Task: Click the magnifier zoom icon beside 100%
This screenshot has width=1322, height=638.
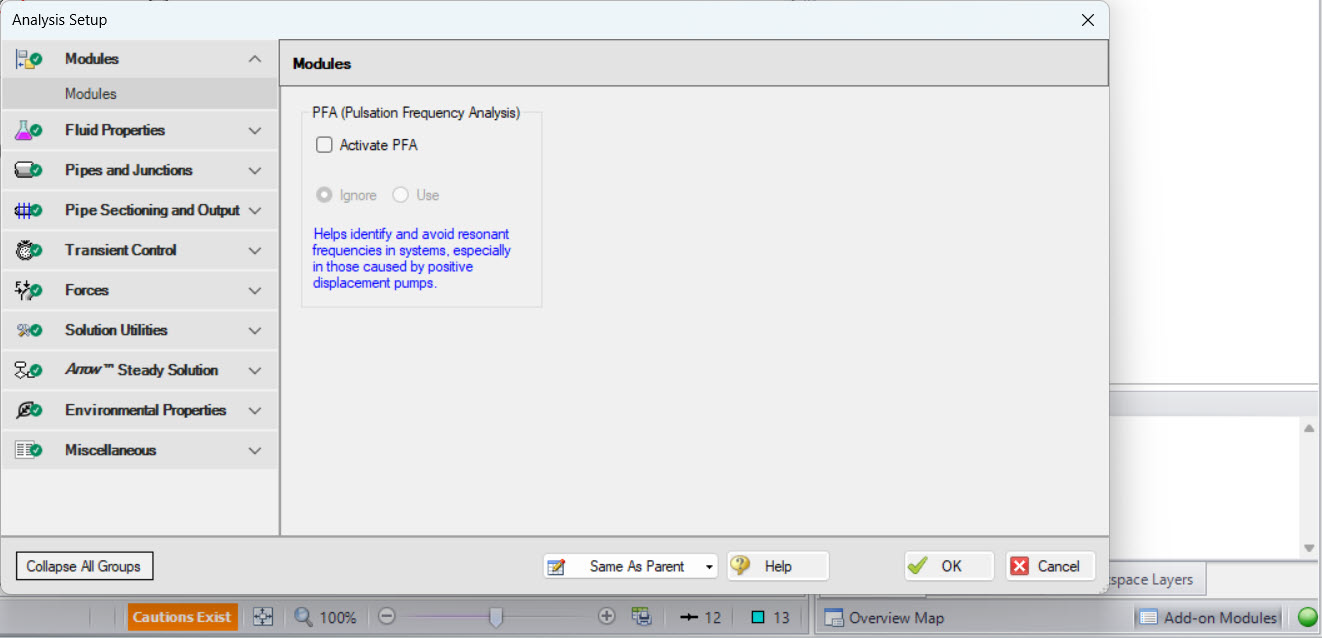Action: click(x=304, y=617)
